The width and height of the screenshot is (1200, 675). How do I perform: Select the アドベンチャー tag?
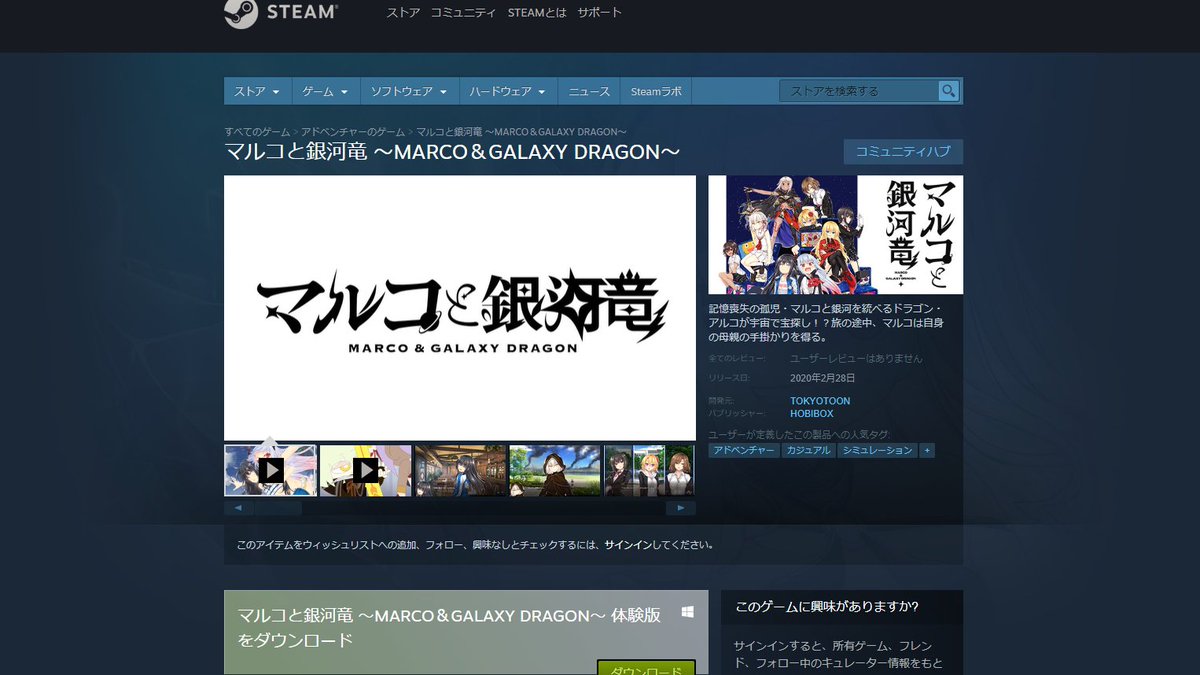coord(744,450)
